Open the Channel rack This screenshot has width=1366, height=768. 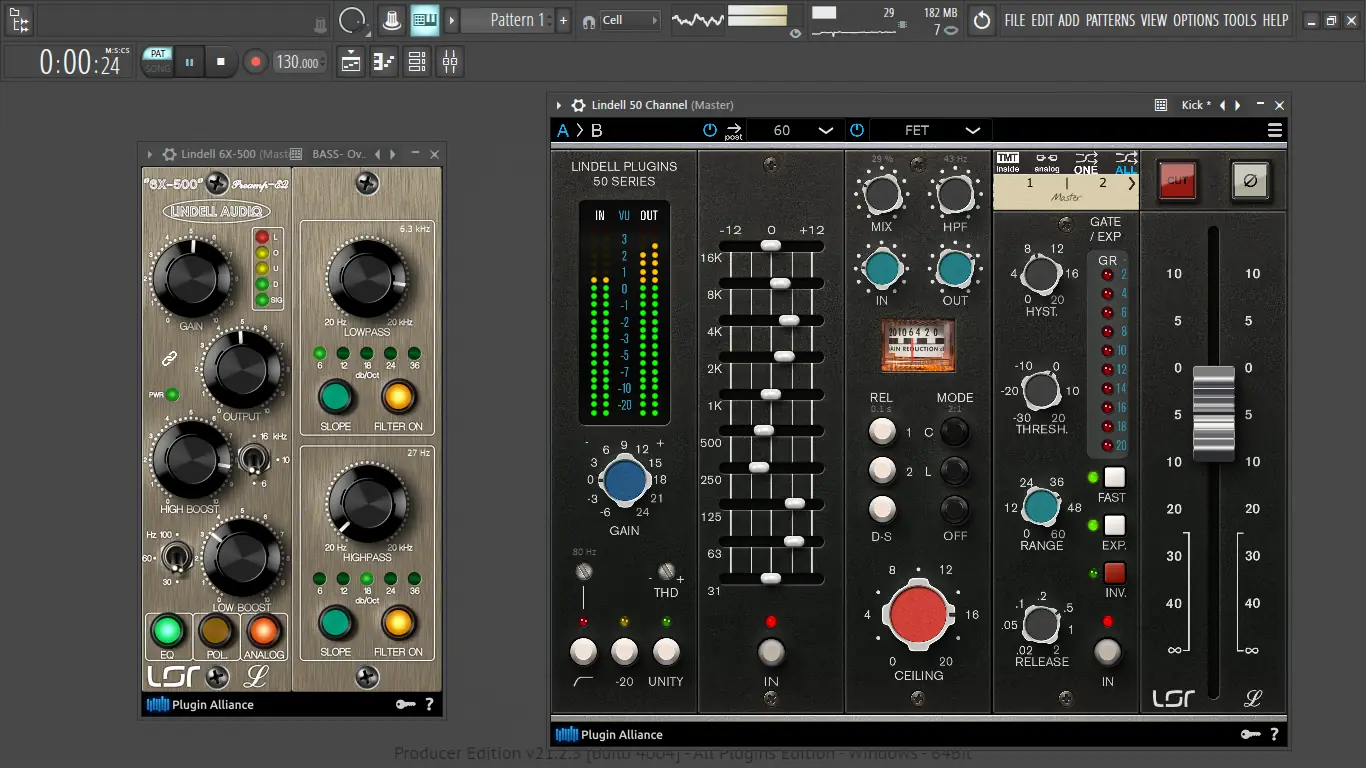pos(417,62)
